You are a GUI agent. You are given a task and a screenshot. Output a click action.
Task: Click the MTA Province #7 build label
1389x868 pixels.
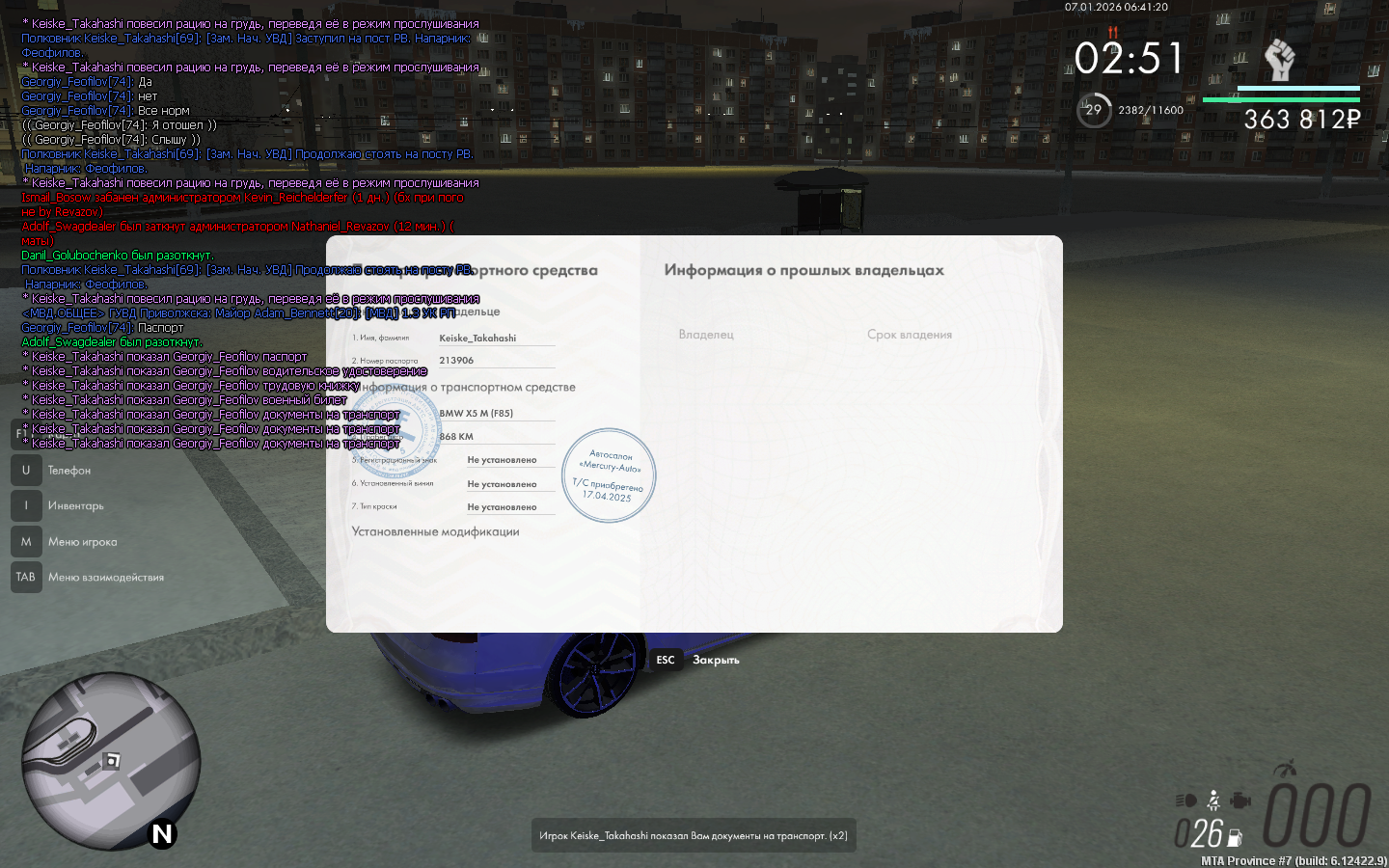(1294, 860)
